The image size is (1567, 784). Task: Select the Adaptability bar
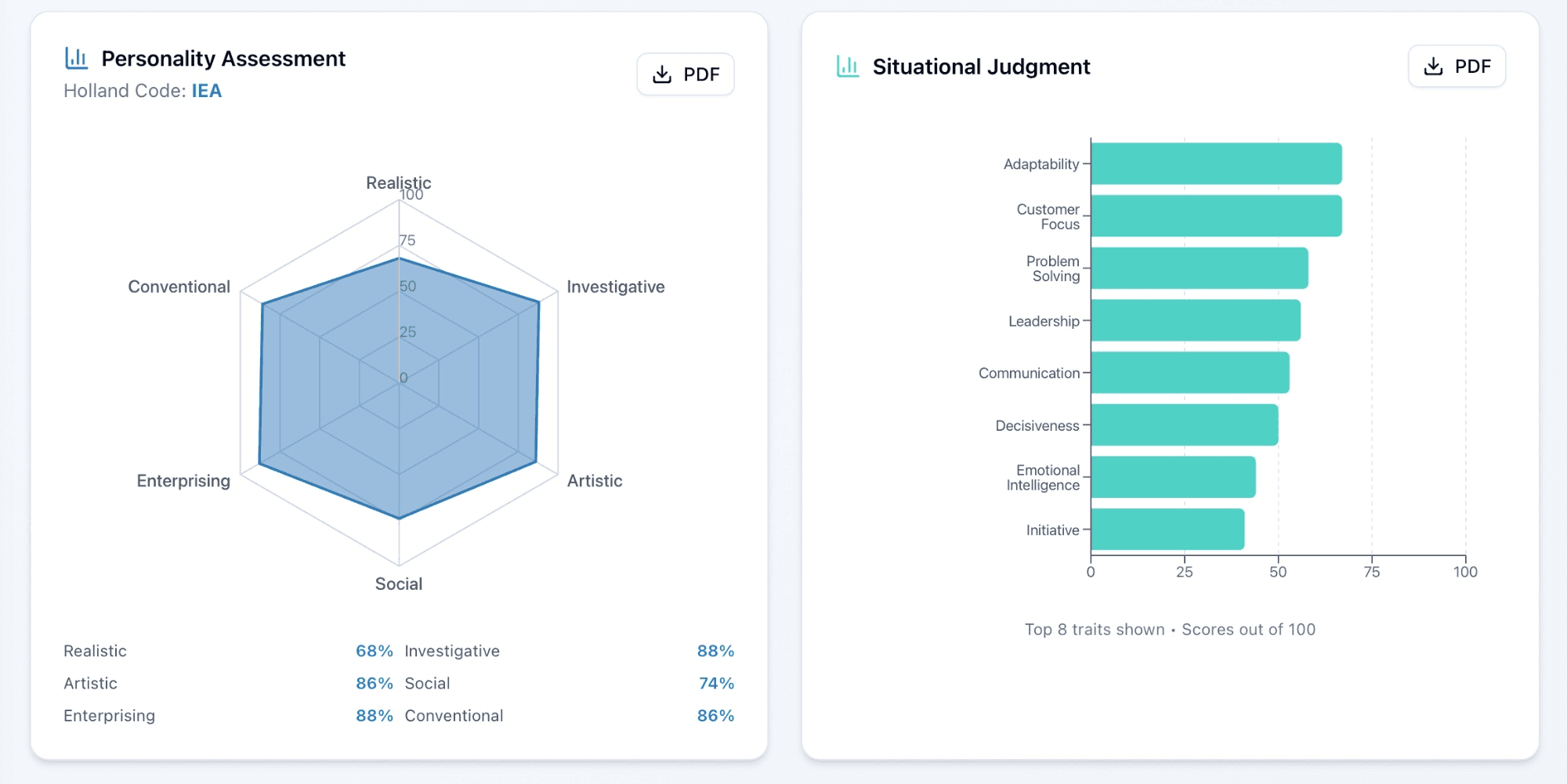(1216, 164)
